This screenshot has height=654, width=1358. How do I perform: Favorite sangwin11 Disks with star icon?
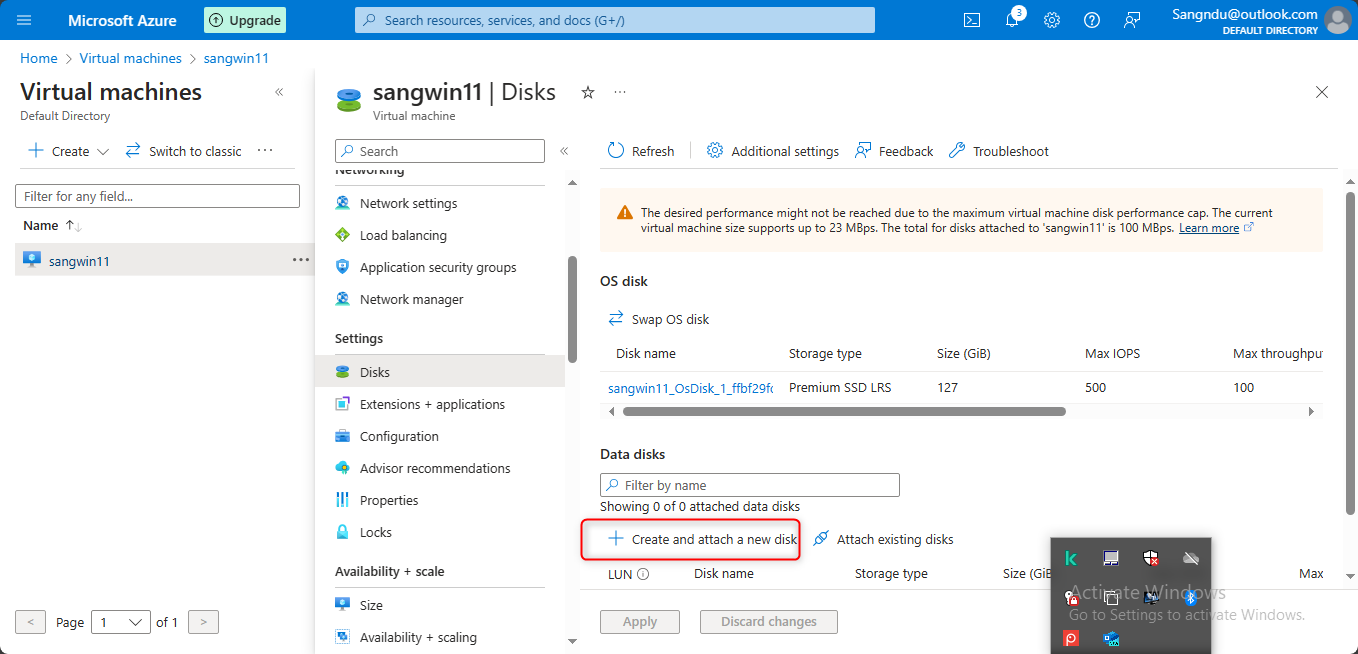(x=588, y=92)
